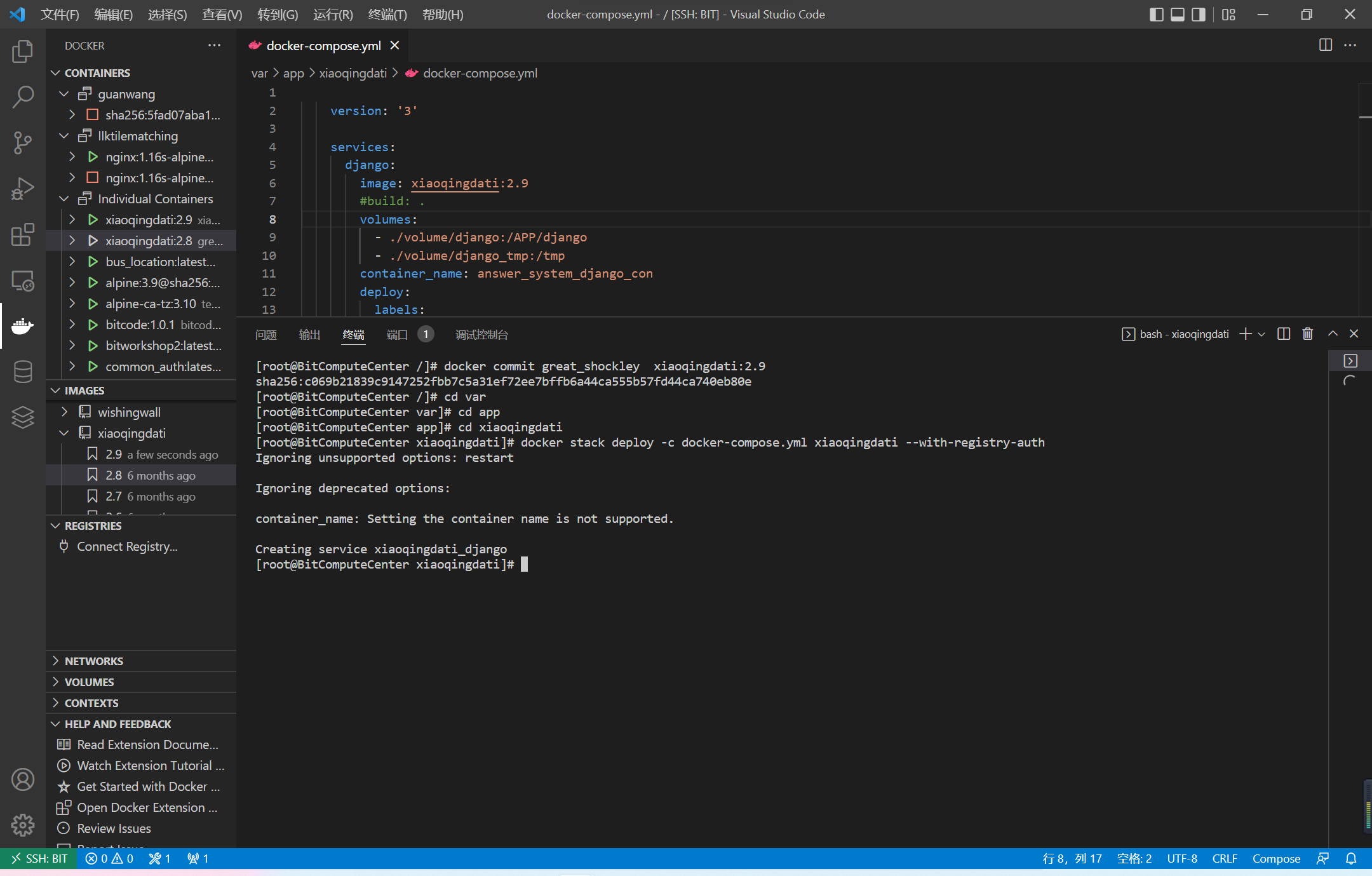This screenshot has width=1372, height=876.
Task: Open 终端(T) menu
Action: [x=387, y=14]
